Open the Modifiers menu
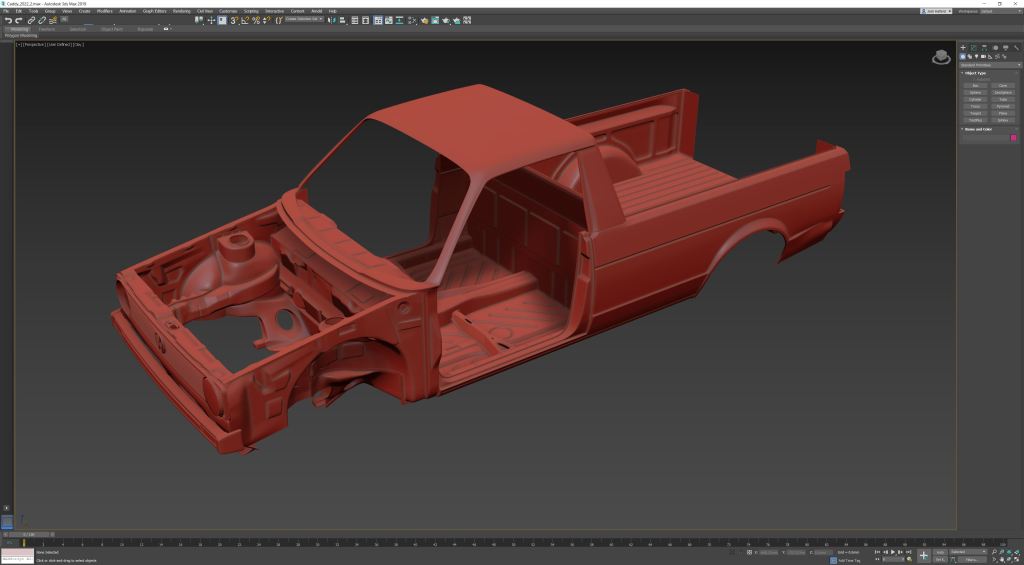1024x565 pixels. pos(104,11)
